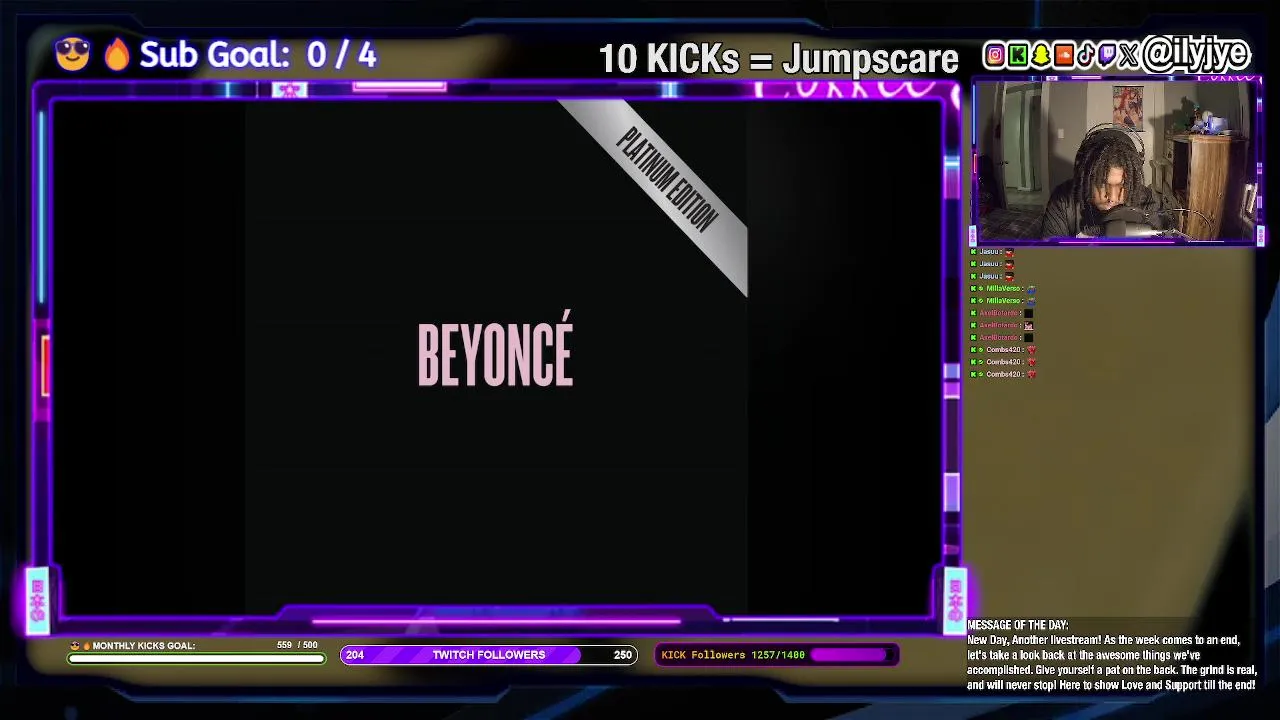Click the '250' Twitch follower target
1280x720 pixels.
(x=623, y=655)
